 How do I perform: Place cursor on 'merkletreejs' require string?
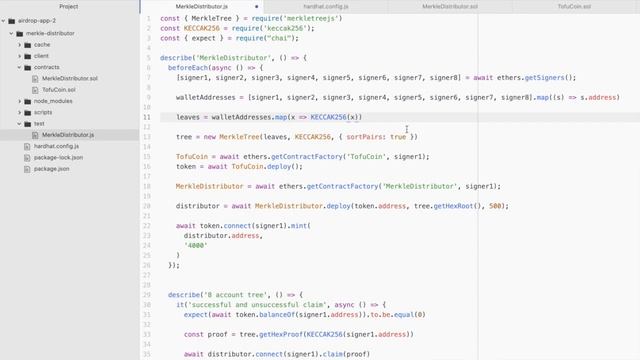click(311, 18)
